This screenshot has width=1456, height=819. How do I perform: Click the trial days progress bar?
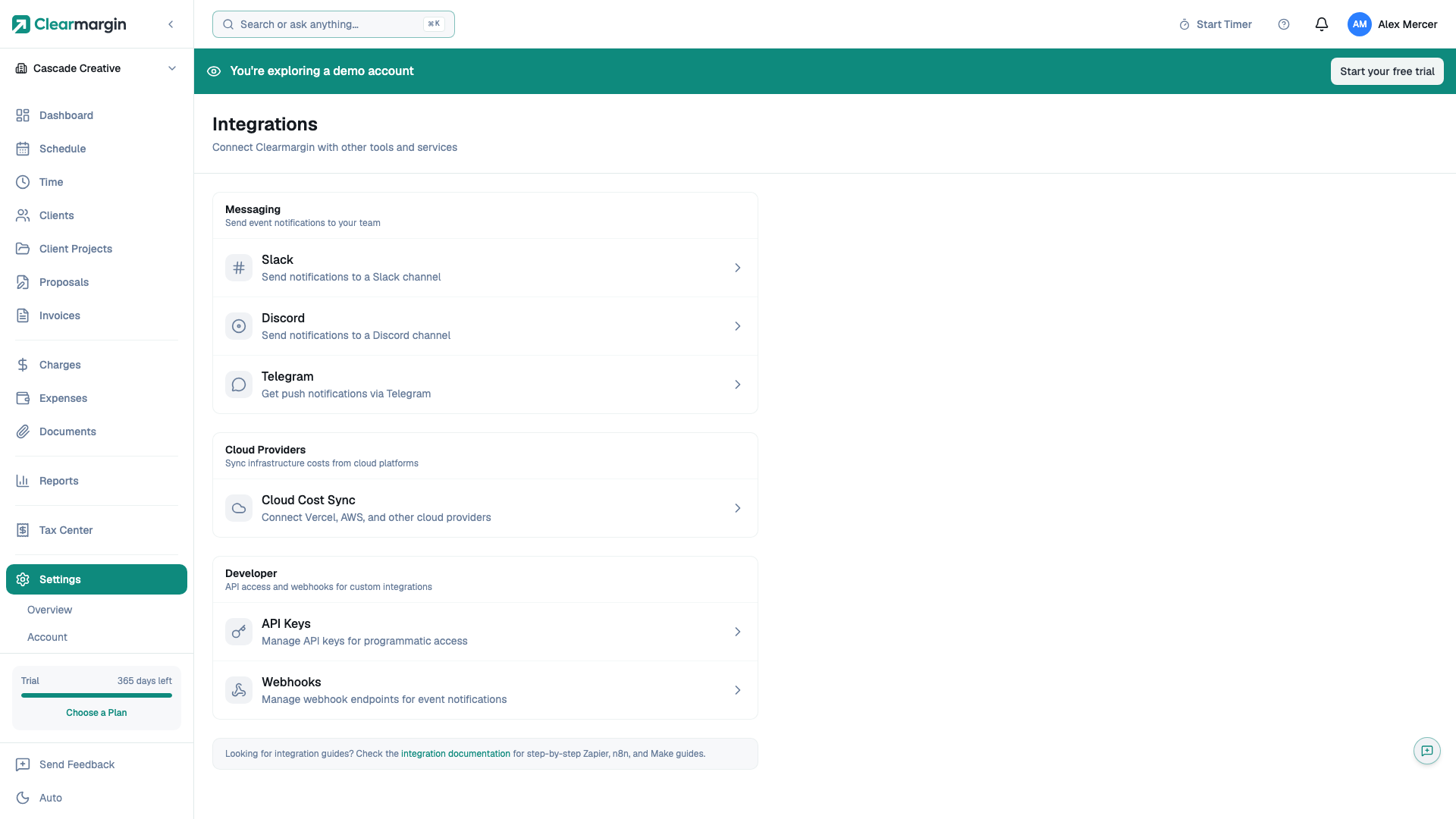point(96,695)
